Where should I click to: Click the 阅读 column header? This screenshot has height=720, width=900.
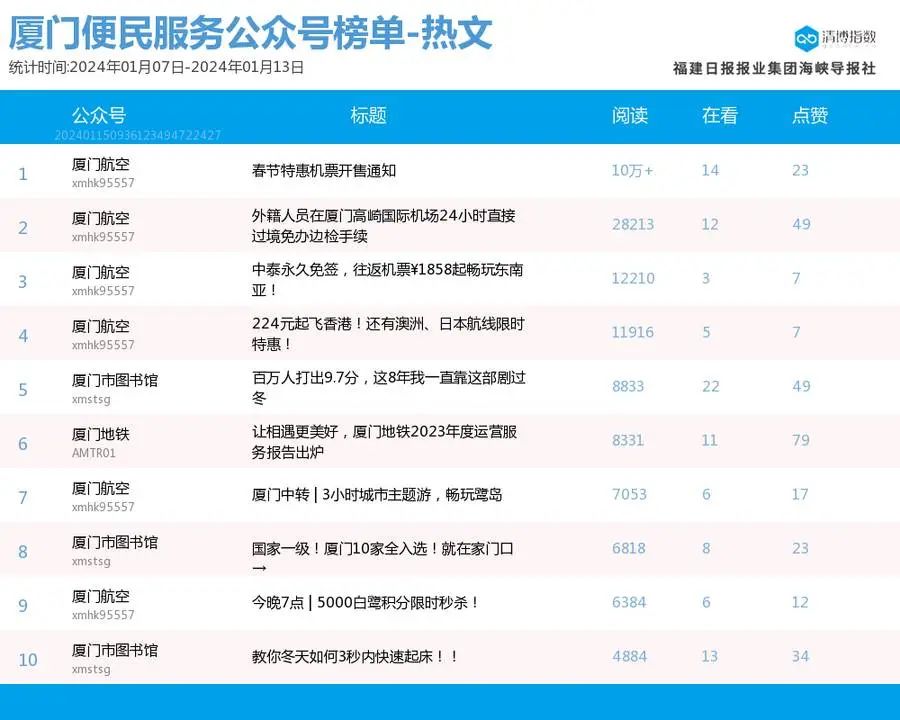[x=630, y=115]
